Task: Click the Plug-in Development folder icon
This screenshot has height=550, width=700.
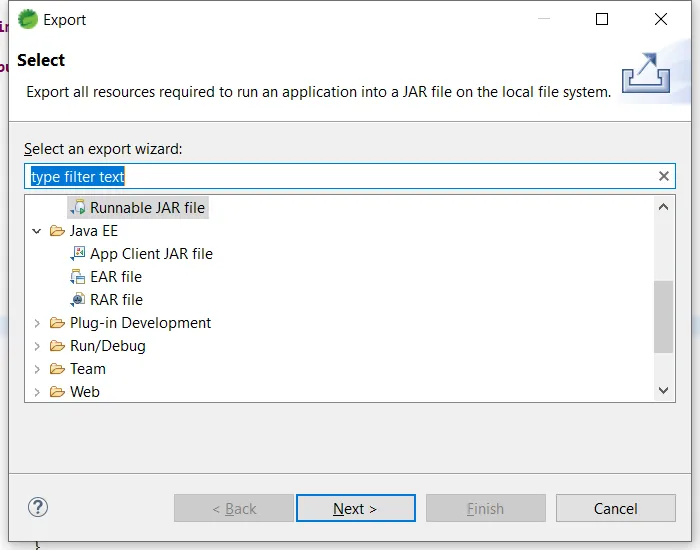Action: click(x=57, y=323)
